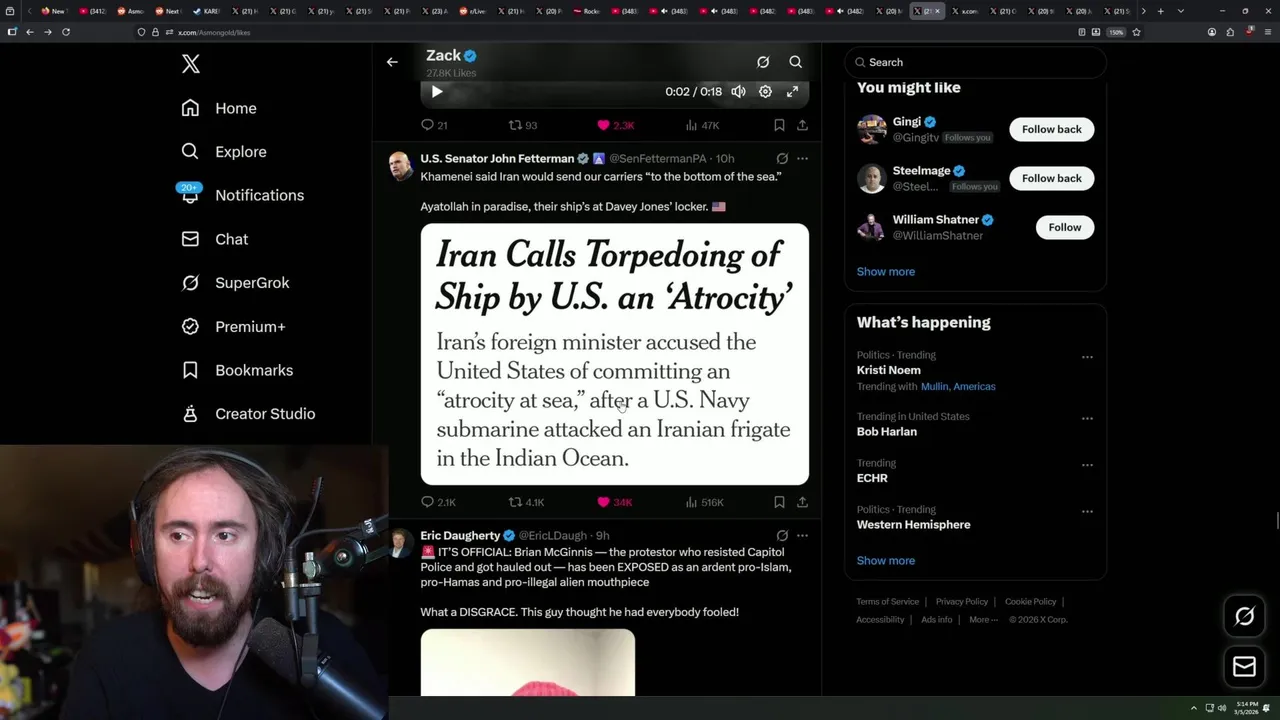Click search icon in Zack profile header
The width and height of the screenshot is (1280, 720).
tap(796, 62)
